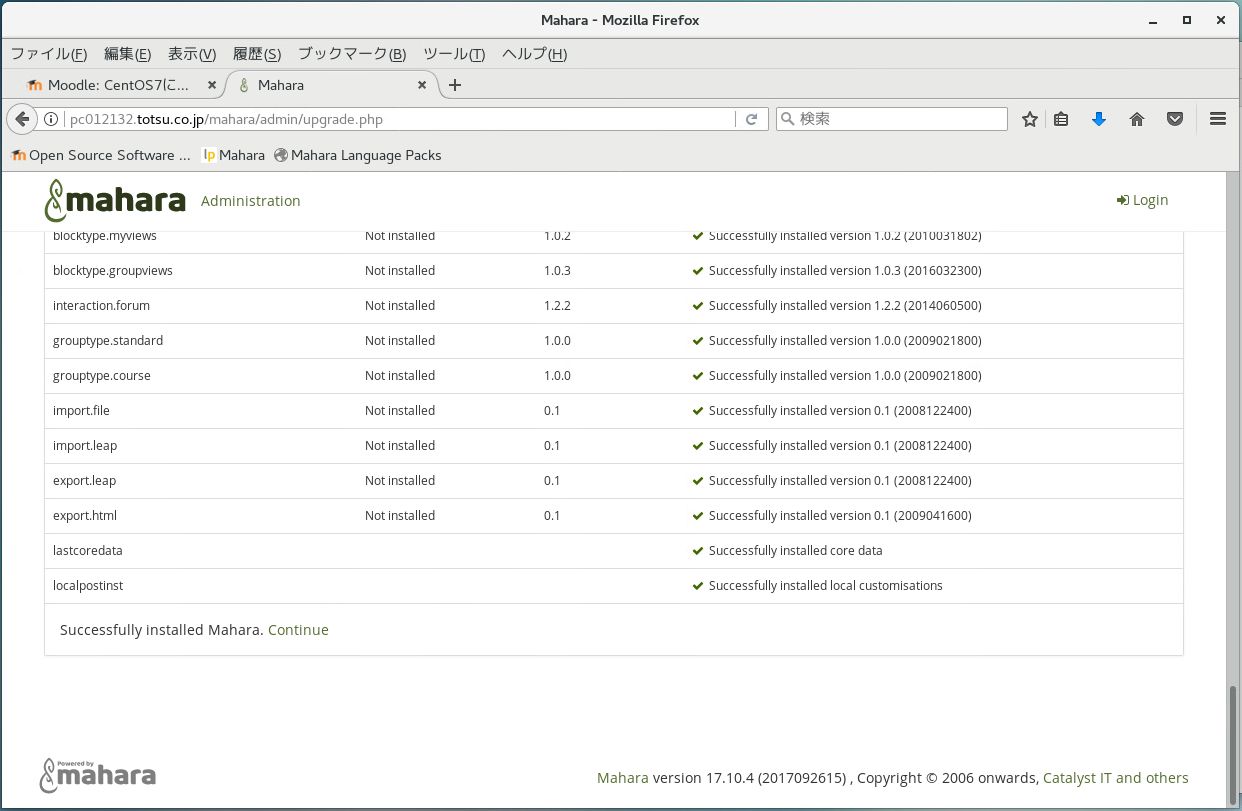Image resolution: width=1242 pixels, height=811 pixels.
Task: Open the Pocket icon
Action: click(x=1175, y=119)
